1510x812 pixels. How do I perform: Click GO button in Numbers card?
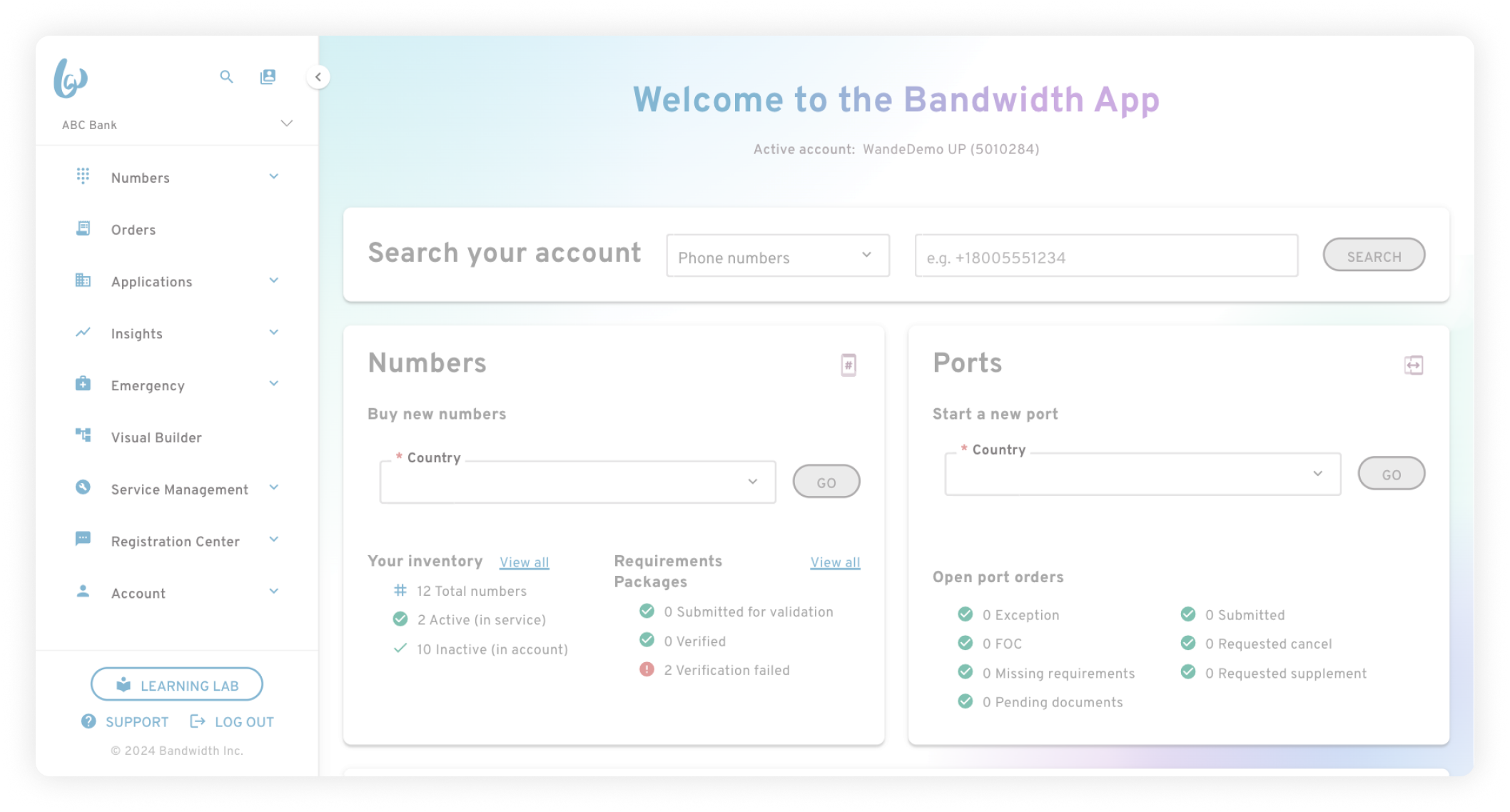[x=826, y=482]
